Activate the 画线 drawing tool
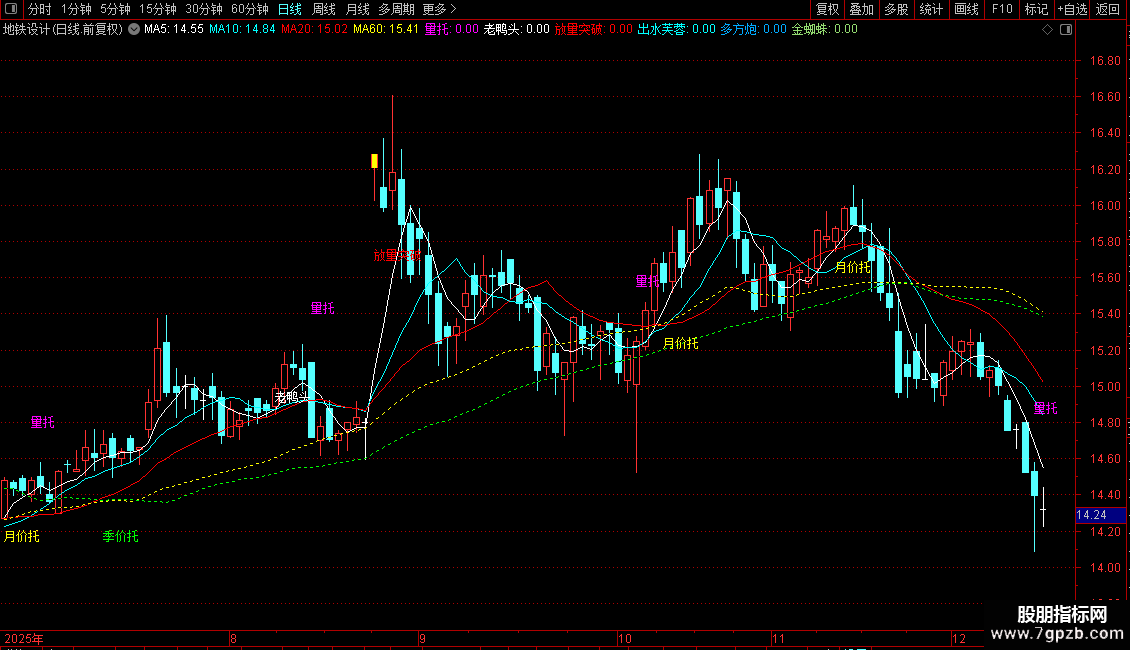The height and width of the screenshot is (650, 1130). [966, 9]
